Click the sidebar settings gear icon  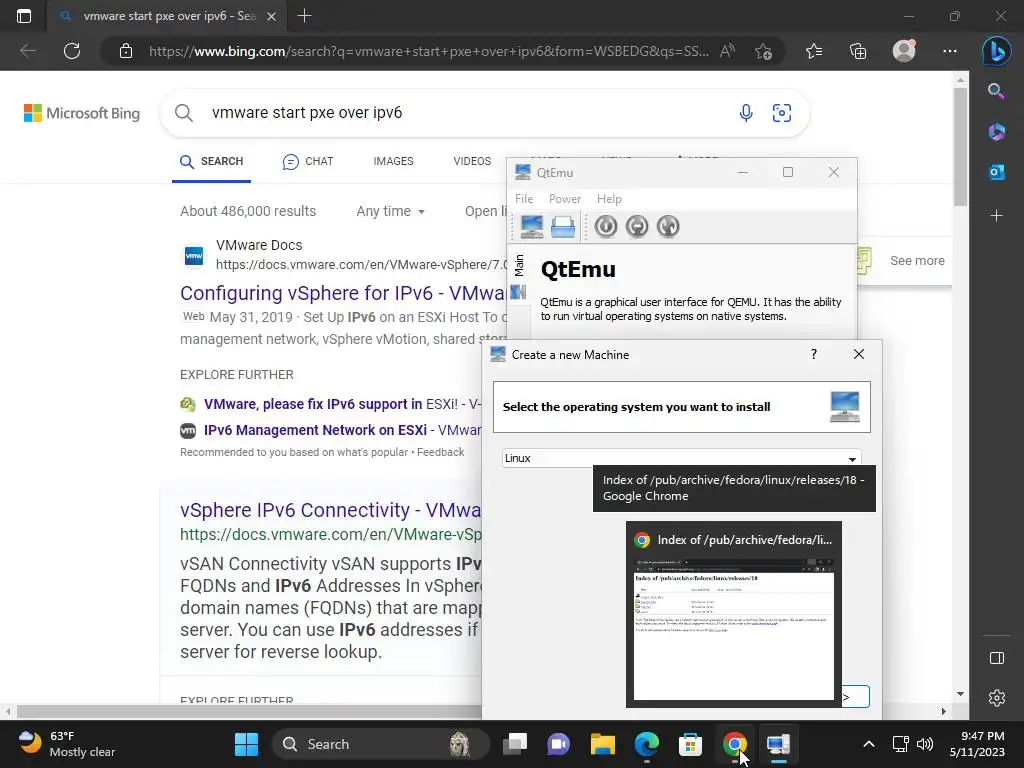[x=997, y=698]
